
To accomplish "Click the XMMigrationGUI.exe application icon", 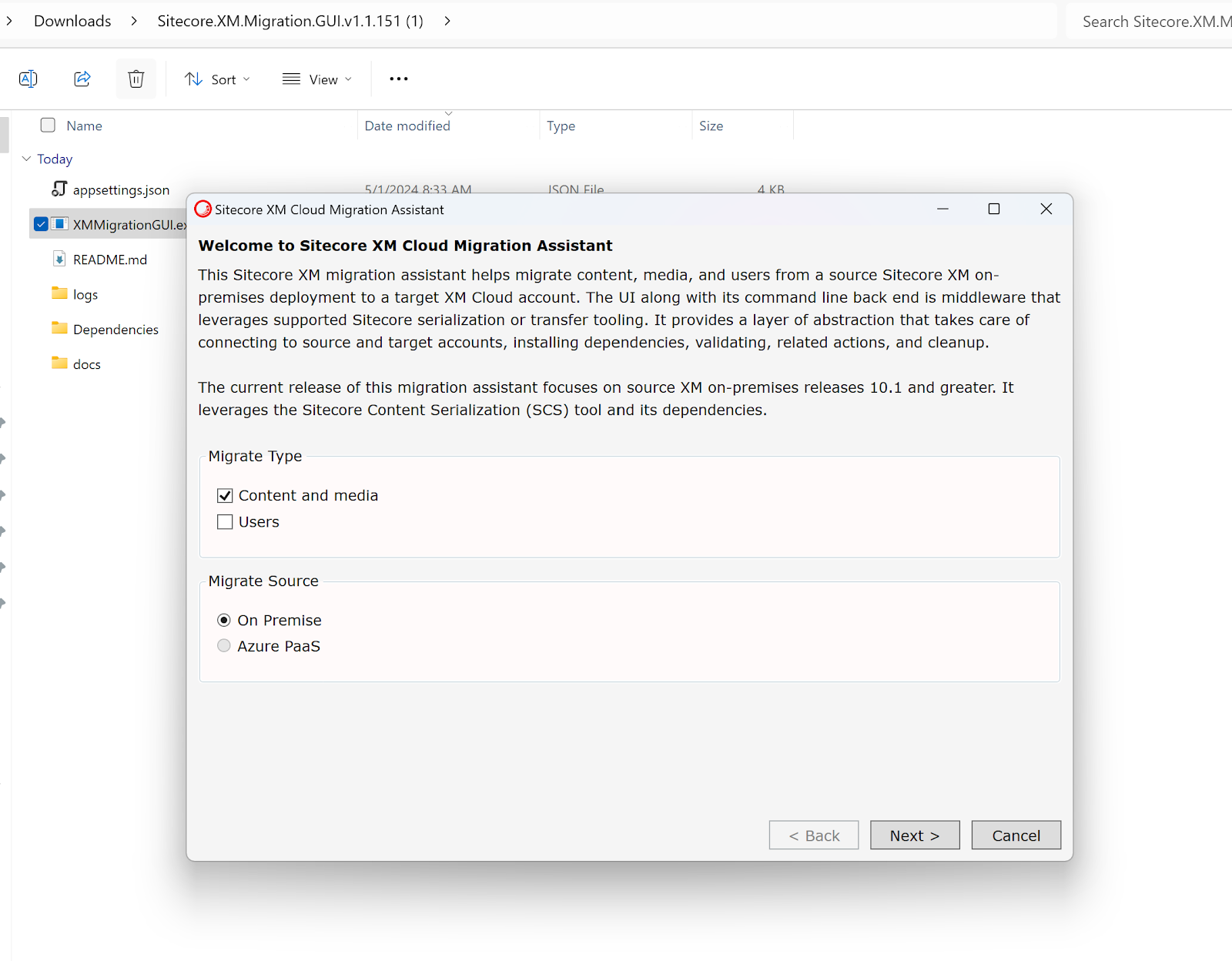I will [59, 224].
